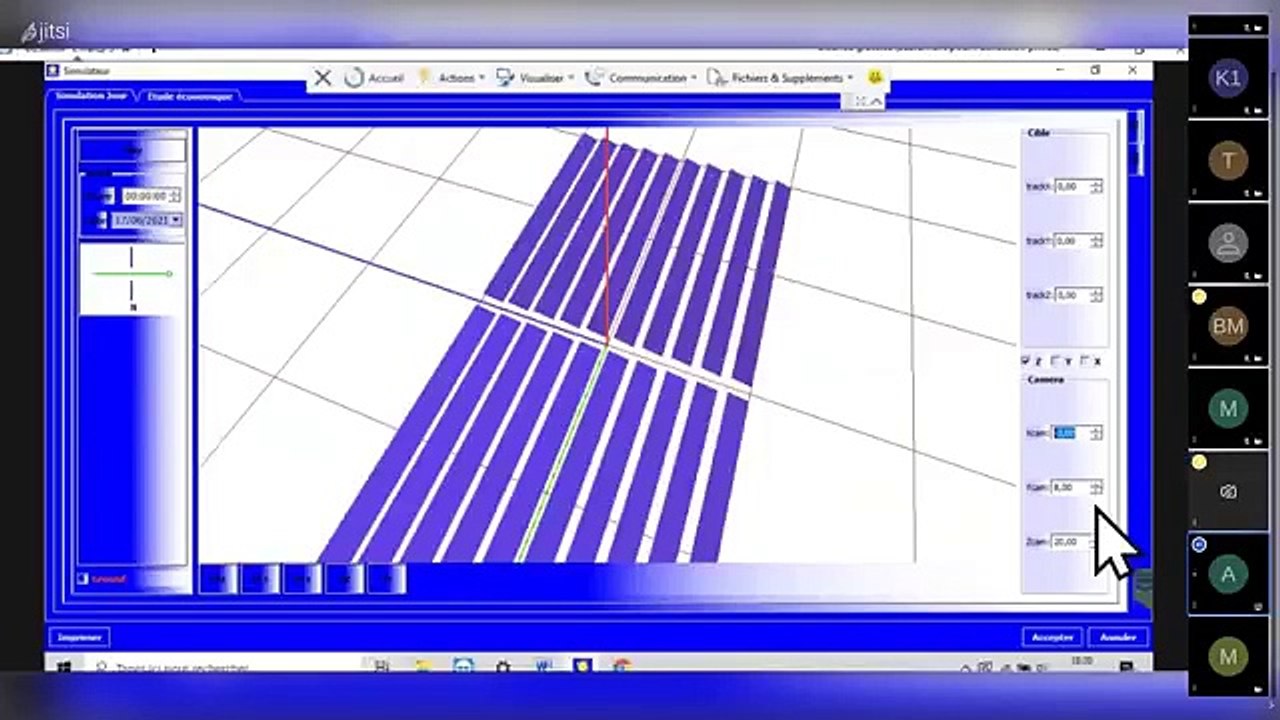
Task: Click the North compass diagram
Action: click(x=131, y=279)
